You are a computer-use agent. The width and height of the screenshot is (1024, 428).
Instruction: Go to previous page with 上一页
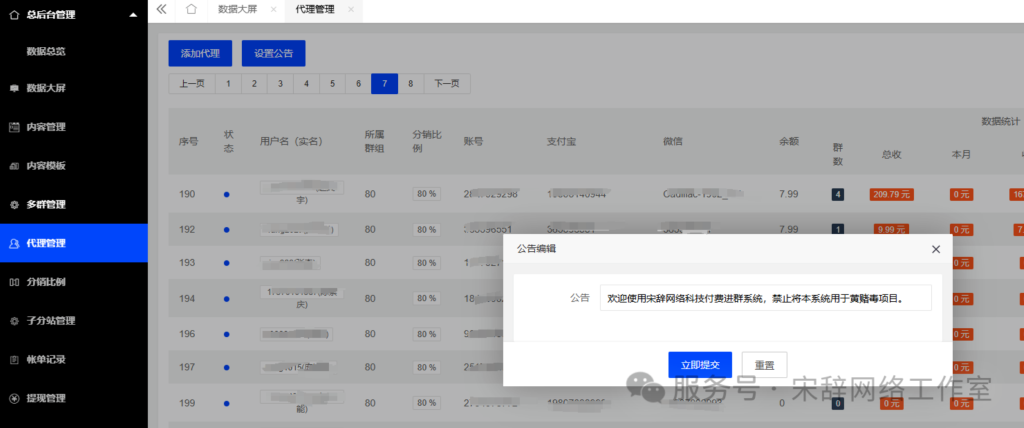point(192,84)
